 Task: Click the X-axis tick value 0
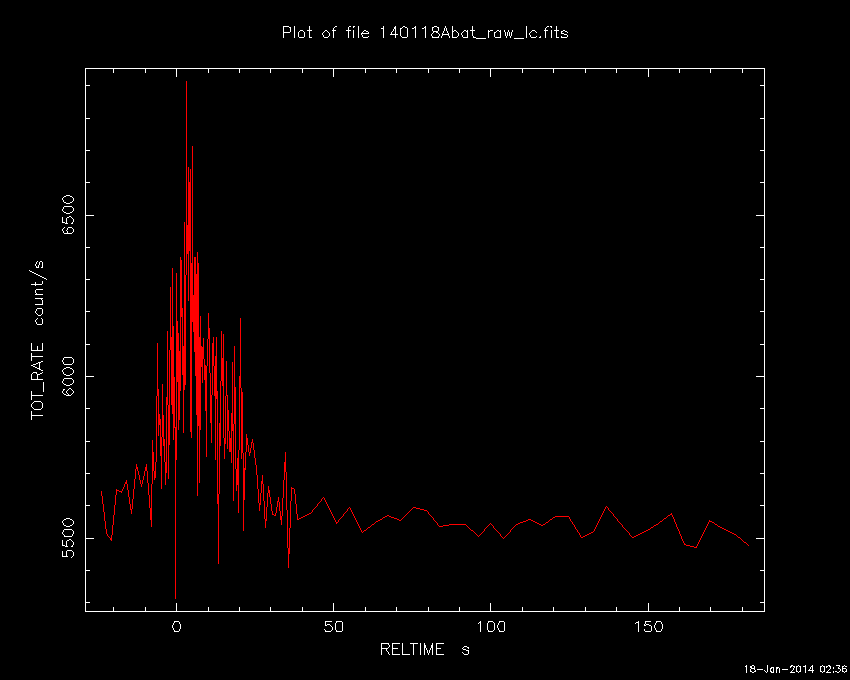(x=176, y=627)
